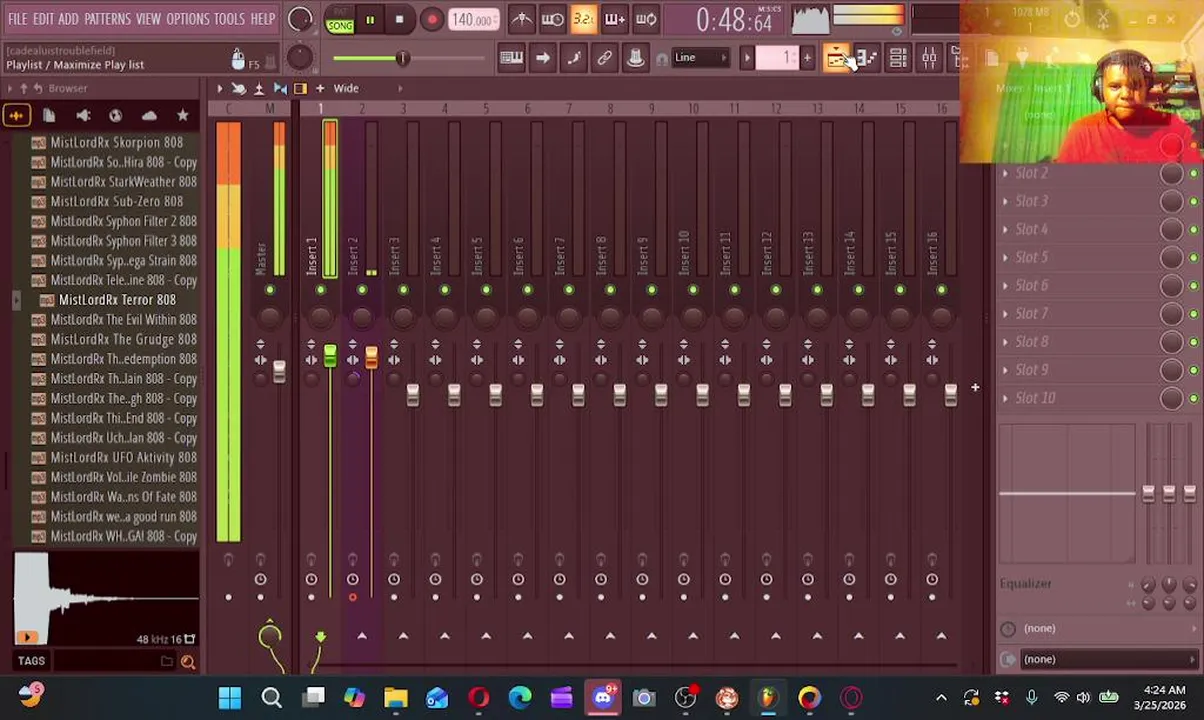Open the ADD menu

[68, 19]
